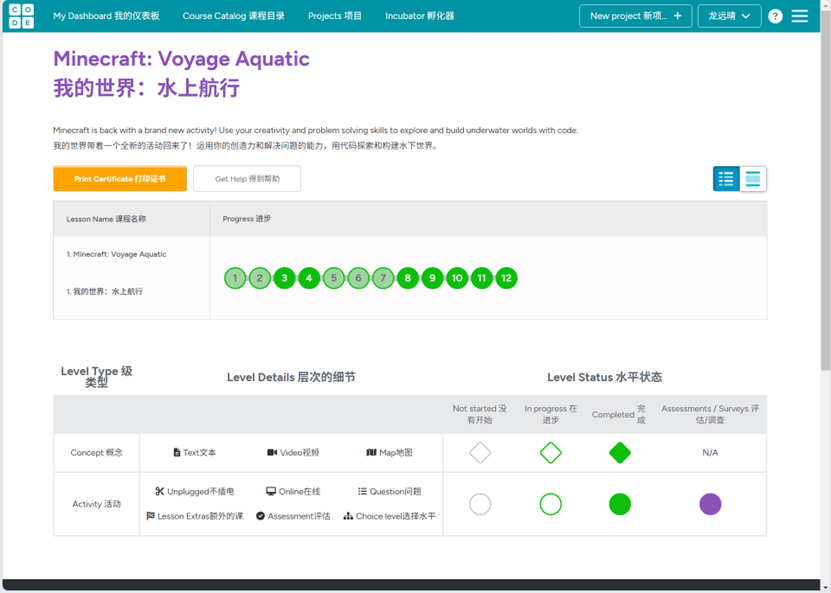Click New project 新项... button

635,16
